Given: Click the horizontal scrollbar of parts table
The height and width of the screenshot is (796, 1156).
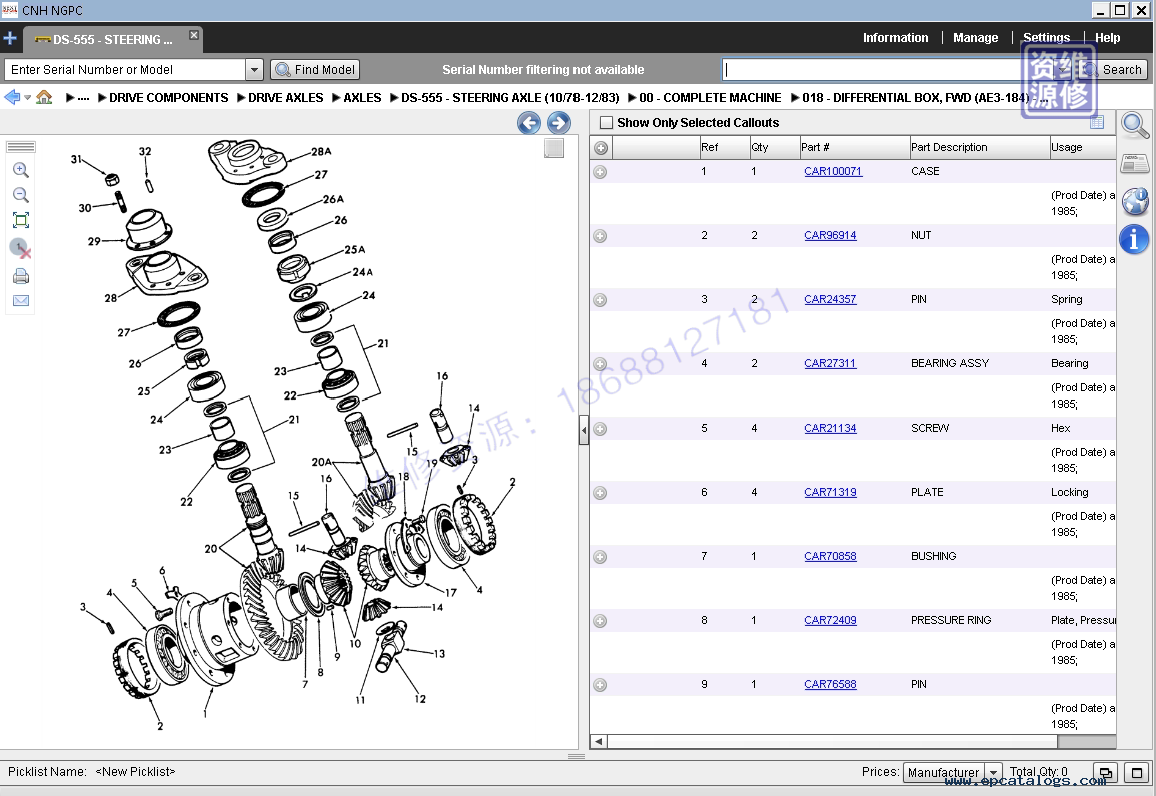Looking at the screenshot, I should point(830,742).
